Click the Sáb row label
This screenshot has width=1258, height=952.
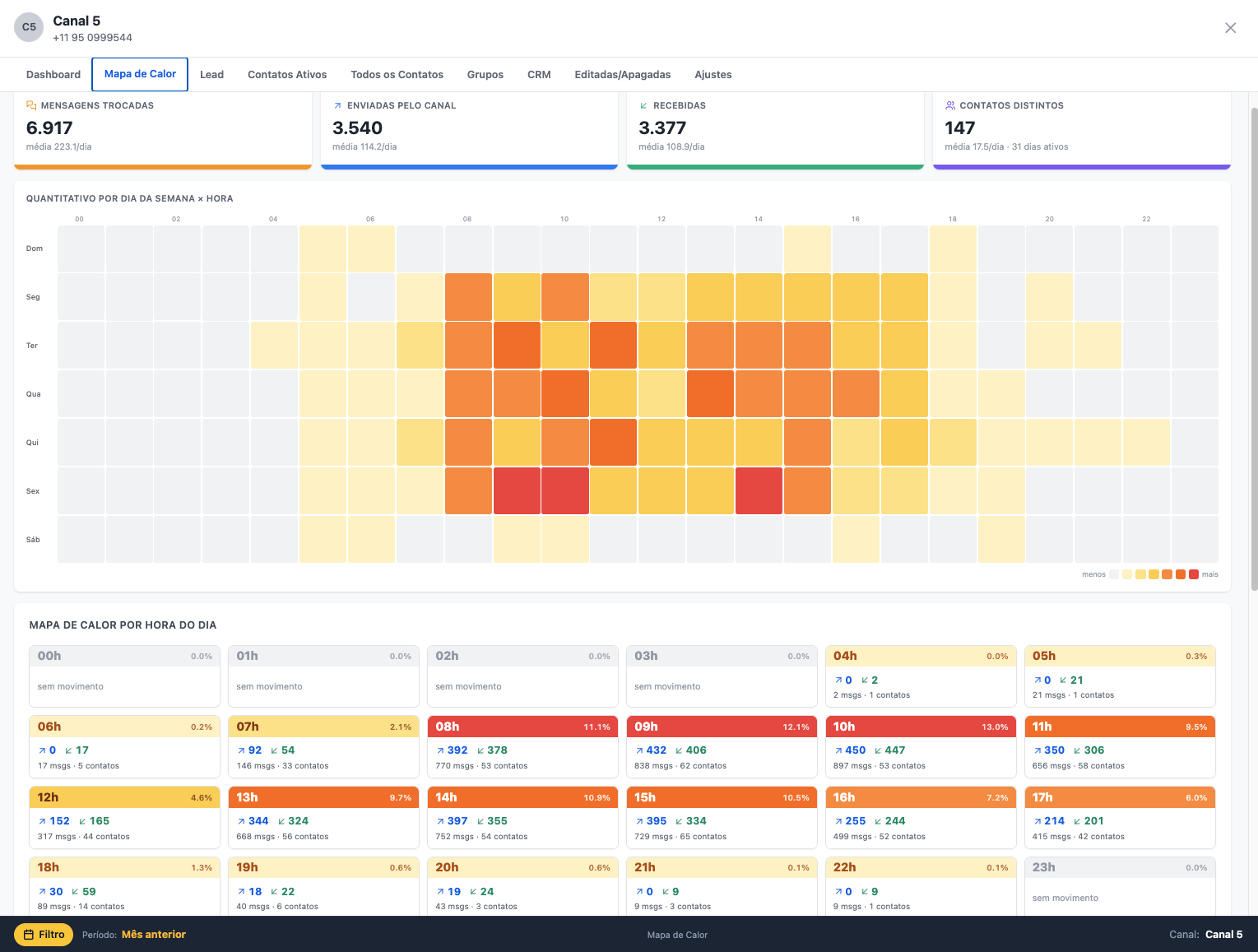(33, 540)
